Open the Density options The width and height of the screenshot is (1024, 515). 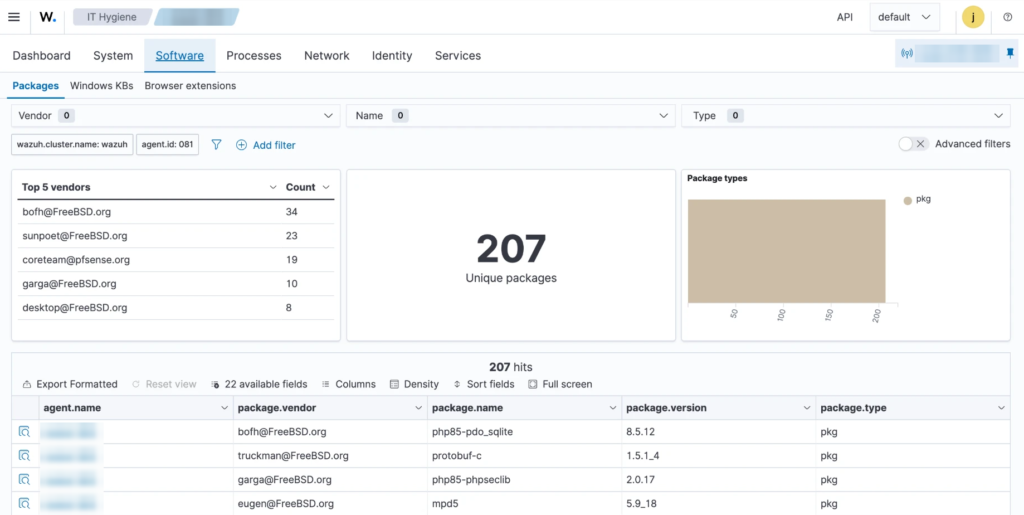[x=414, y=384]
